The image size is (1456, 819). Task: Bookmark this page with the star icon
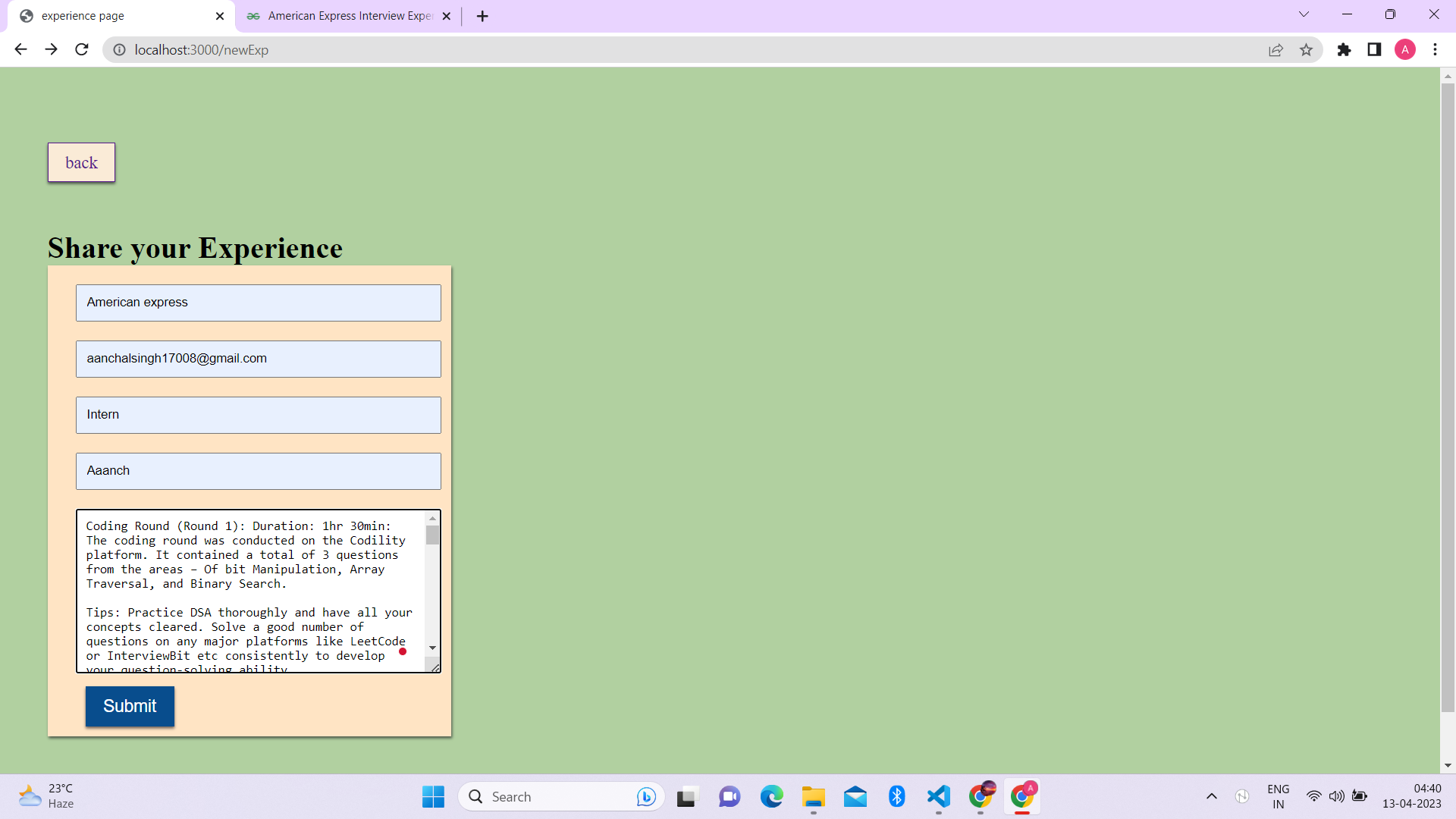tap(1306, 49)
